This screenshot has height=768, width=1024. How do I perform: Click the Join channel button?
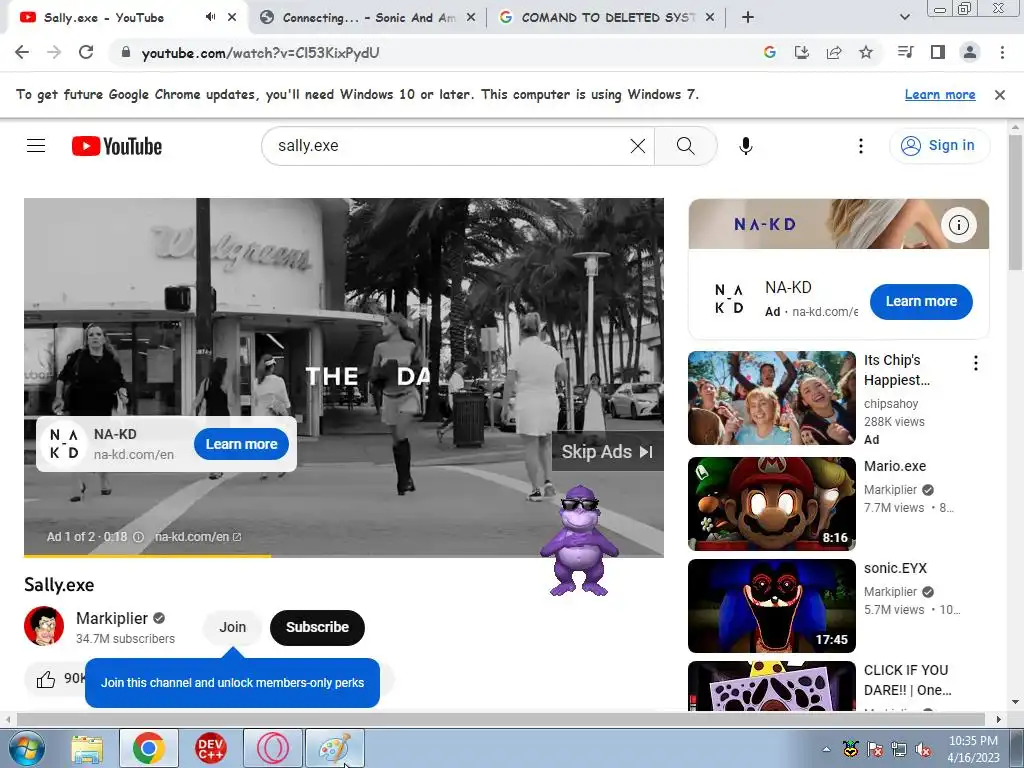(232, 628)
